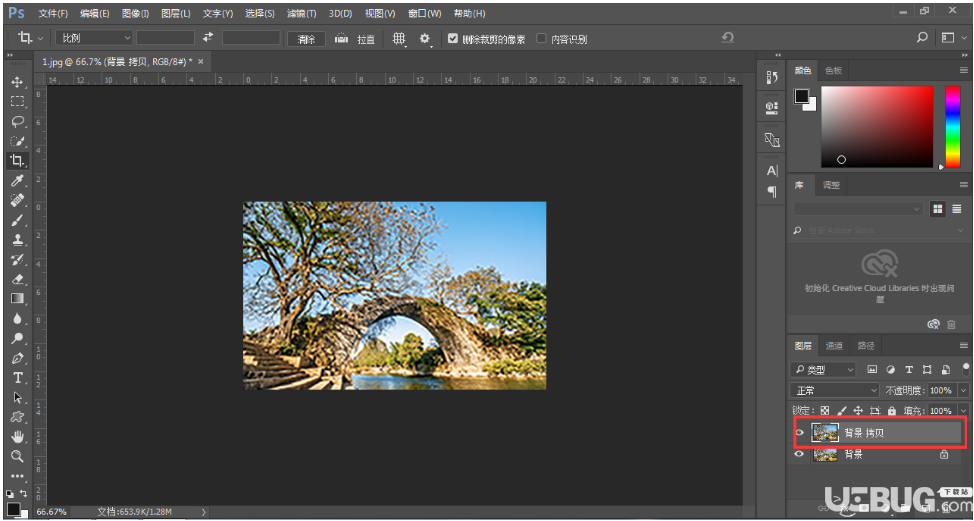Open the Color panel menu

(x=963, y=70)
